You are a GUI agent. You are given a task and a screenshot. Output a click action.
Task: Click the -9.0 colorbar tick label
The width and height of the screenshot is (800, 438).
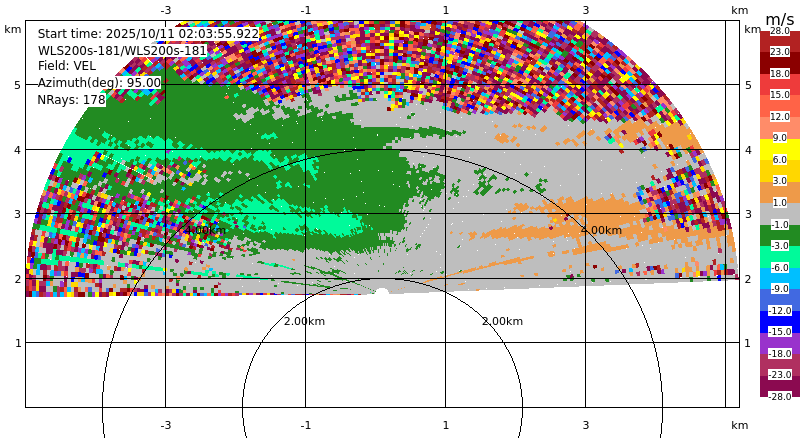[x=780, y=289]
